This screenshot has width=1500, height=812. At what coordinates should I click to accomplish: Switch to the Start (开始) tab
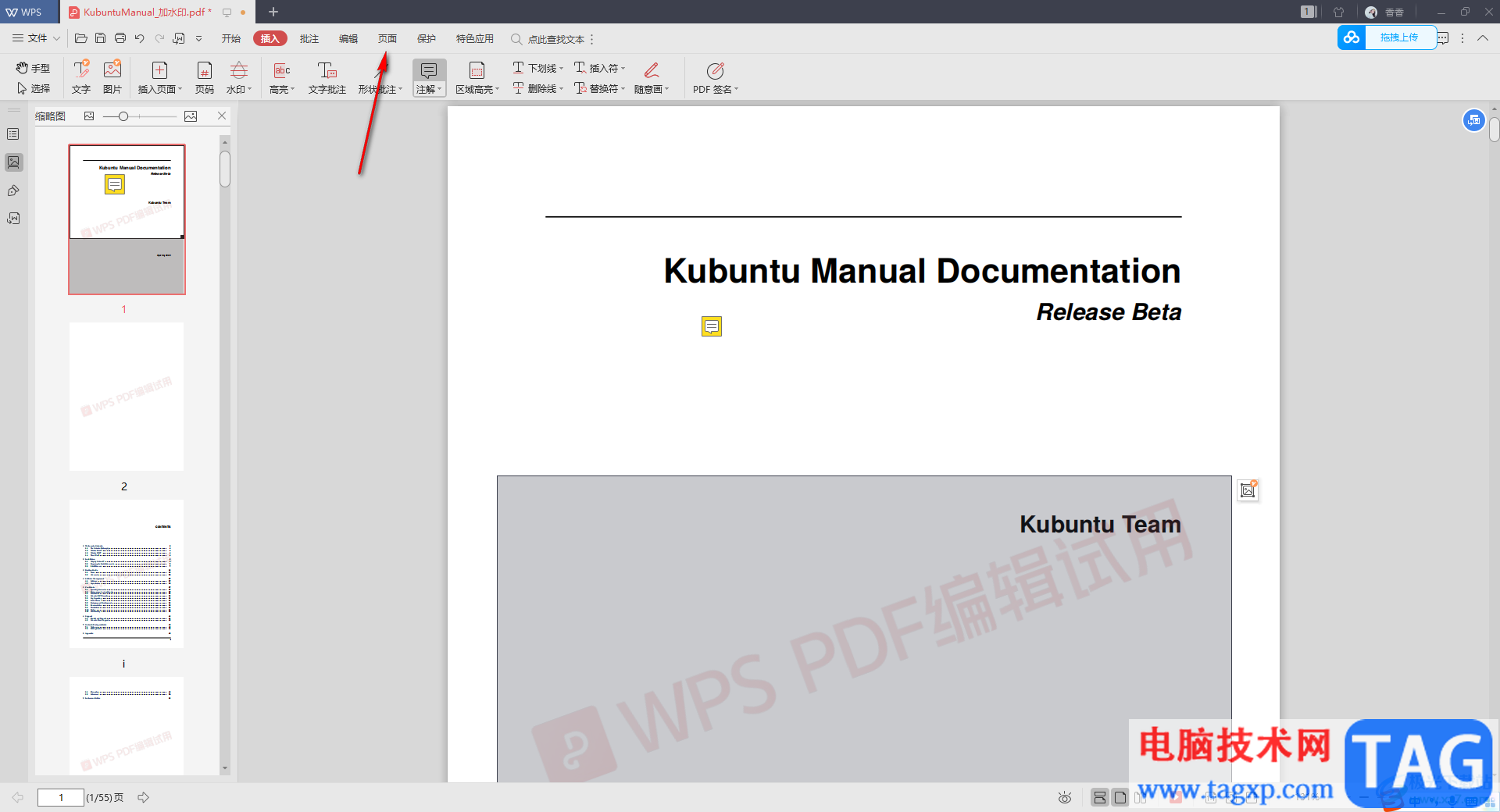click(231, 38)
